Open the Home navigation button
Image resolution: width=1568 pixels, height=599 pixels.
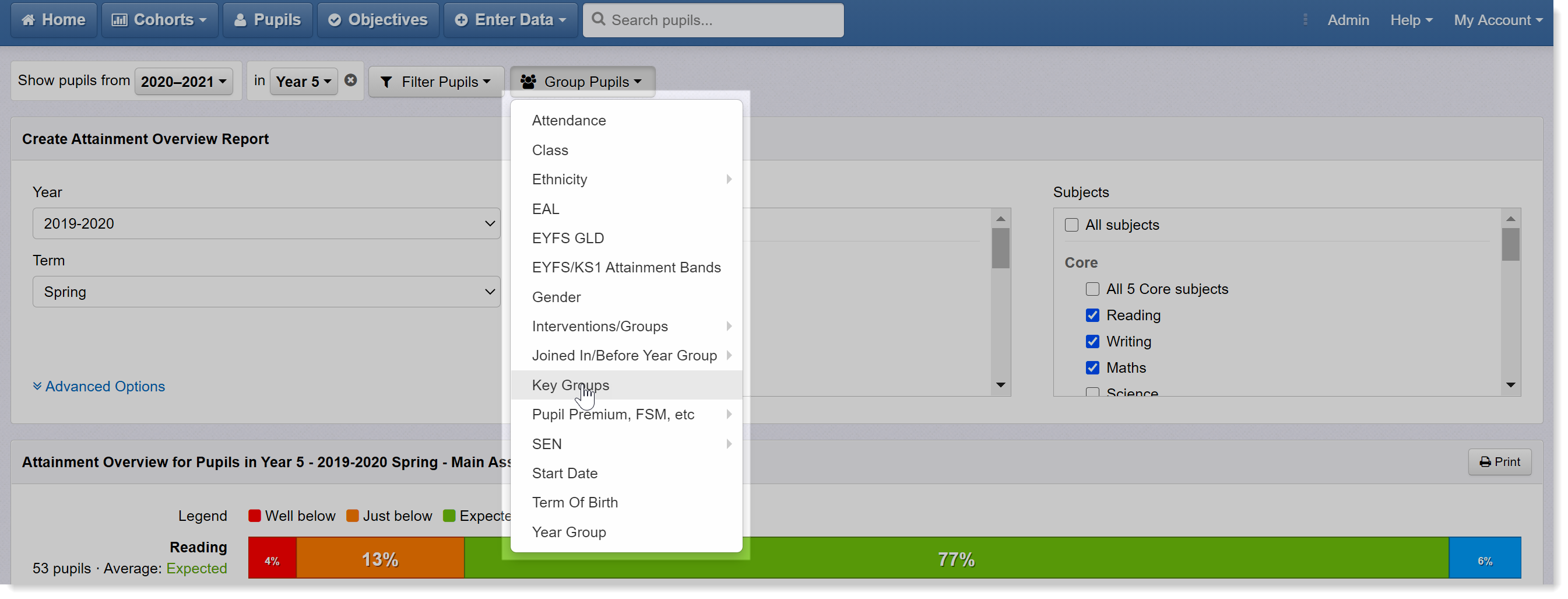[54, 20]
